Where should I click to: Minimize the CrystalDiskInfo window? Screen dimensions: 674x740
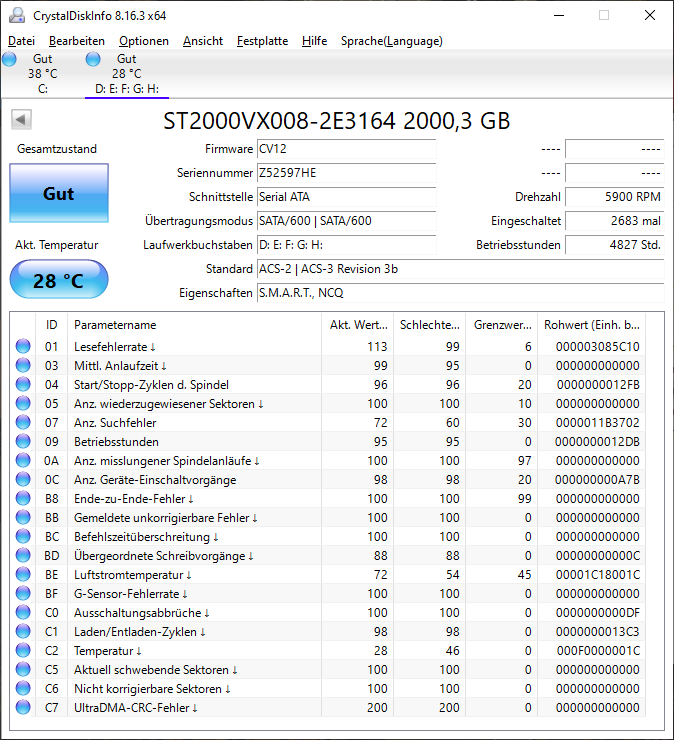(x=559, y=16)
